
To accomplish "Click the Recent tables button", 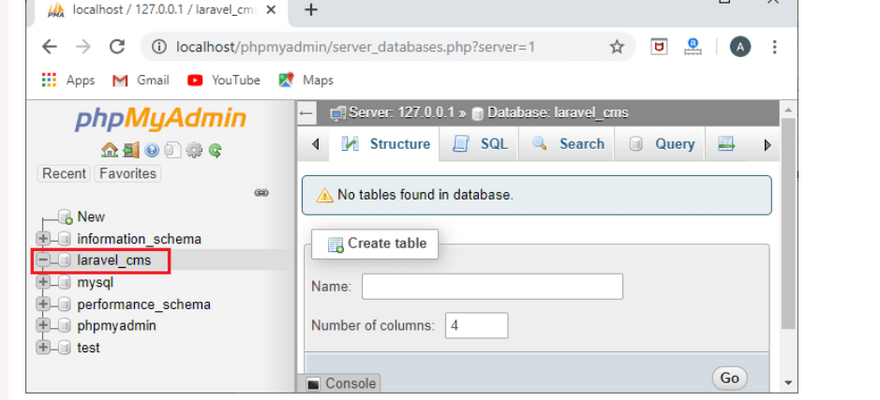I will [x=64, y=173].
